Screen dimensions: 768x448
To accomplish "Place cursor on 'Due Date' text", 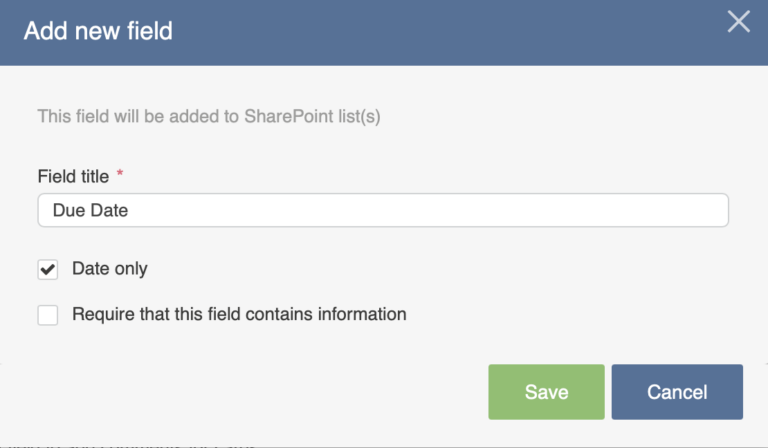I will 90,211.
